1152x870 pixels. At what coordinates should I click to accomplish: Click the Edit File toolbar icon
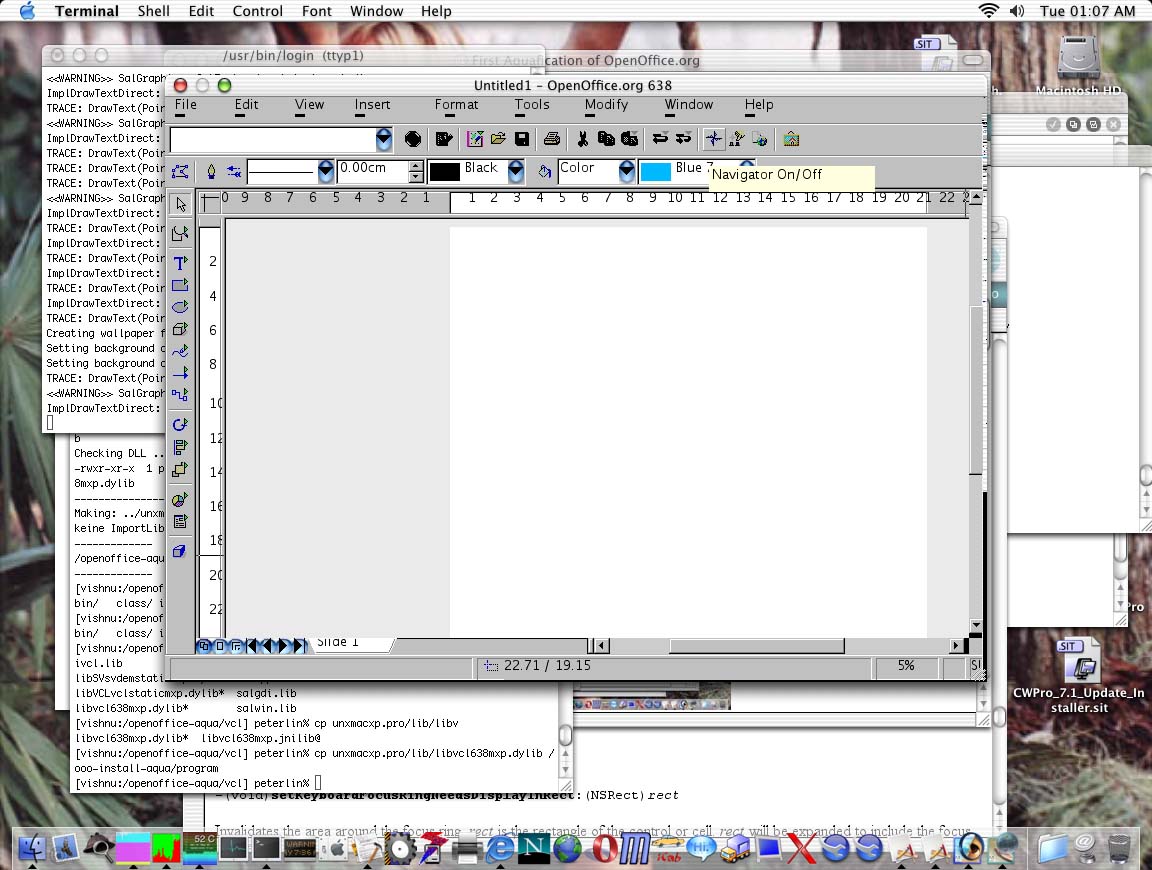[x=444, y=139]
